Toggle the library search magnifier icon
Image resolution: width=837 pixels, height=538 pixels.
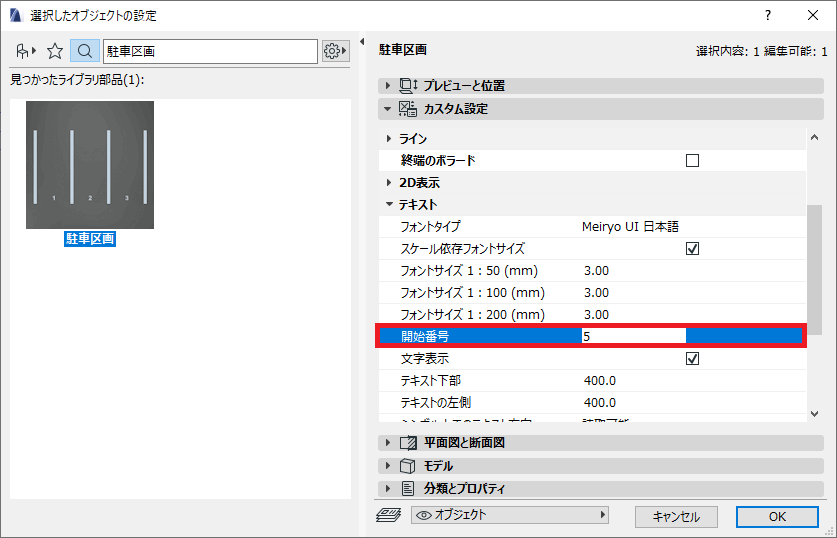pos(84,51)
